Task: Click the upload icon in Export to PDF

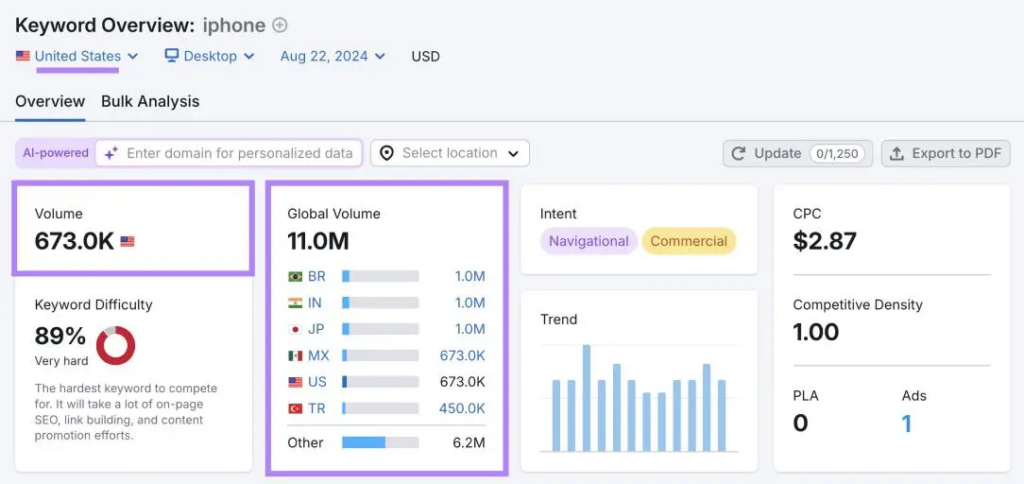Action: [x=897, y=153]
